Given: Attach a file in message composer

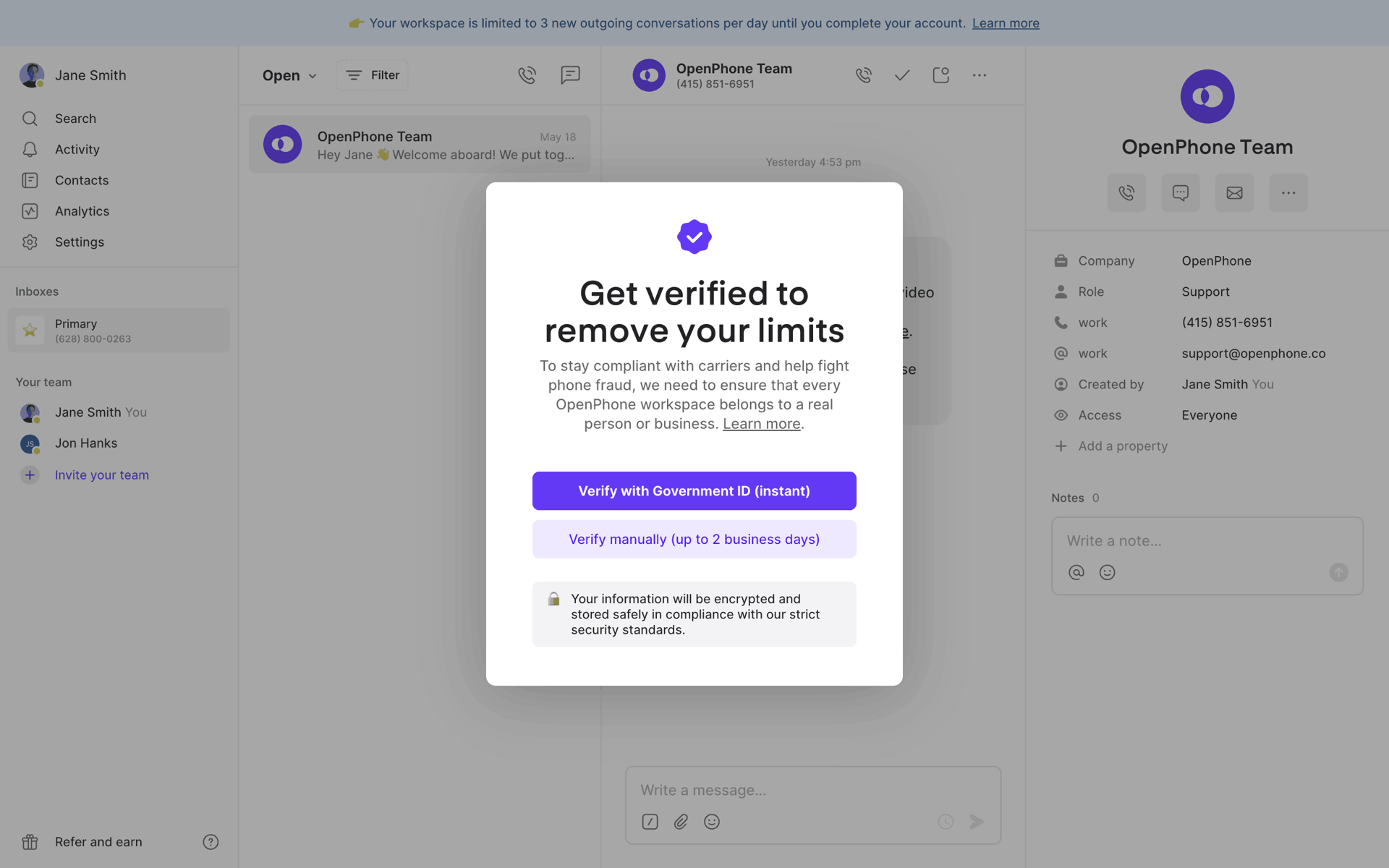Looking at the screenshot, I should [681, 822].
